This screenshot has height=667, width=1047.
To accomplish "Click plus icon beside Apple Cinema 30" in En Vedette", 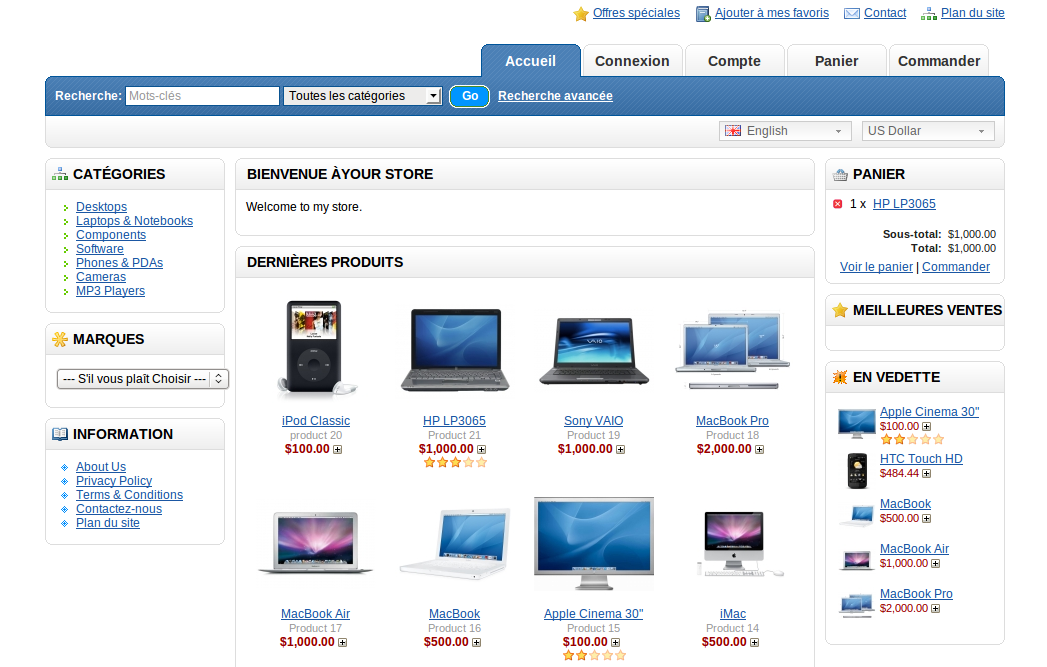I will click(x=926, y=426).
